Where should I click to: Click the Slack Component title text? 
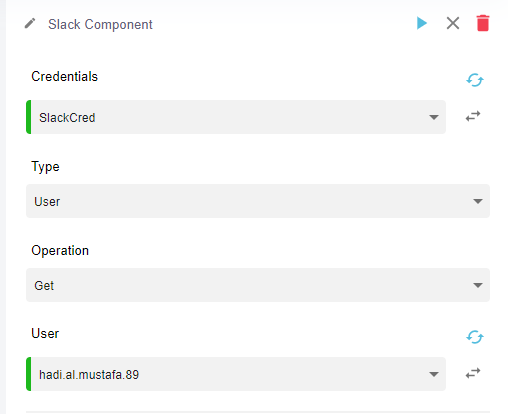[100, 24]
